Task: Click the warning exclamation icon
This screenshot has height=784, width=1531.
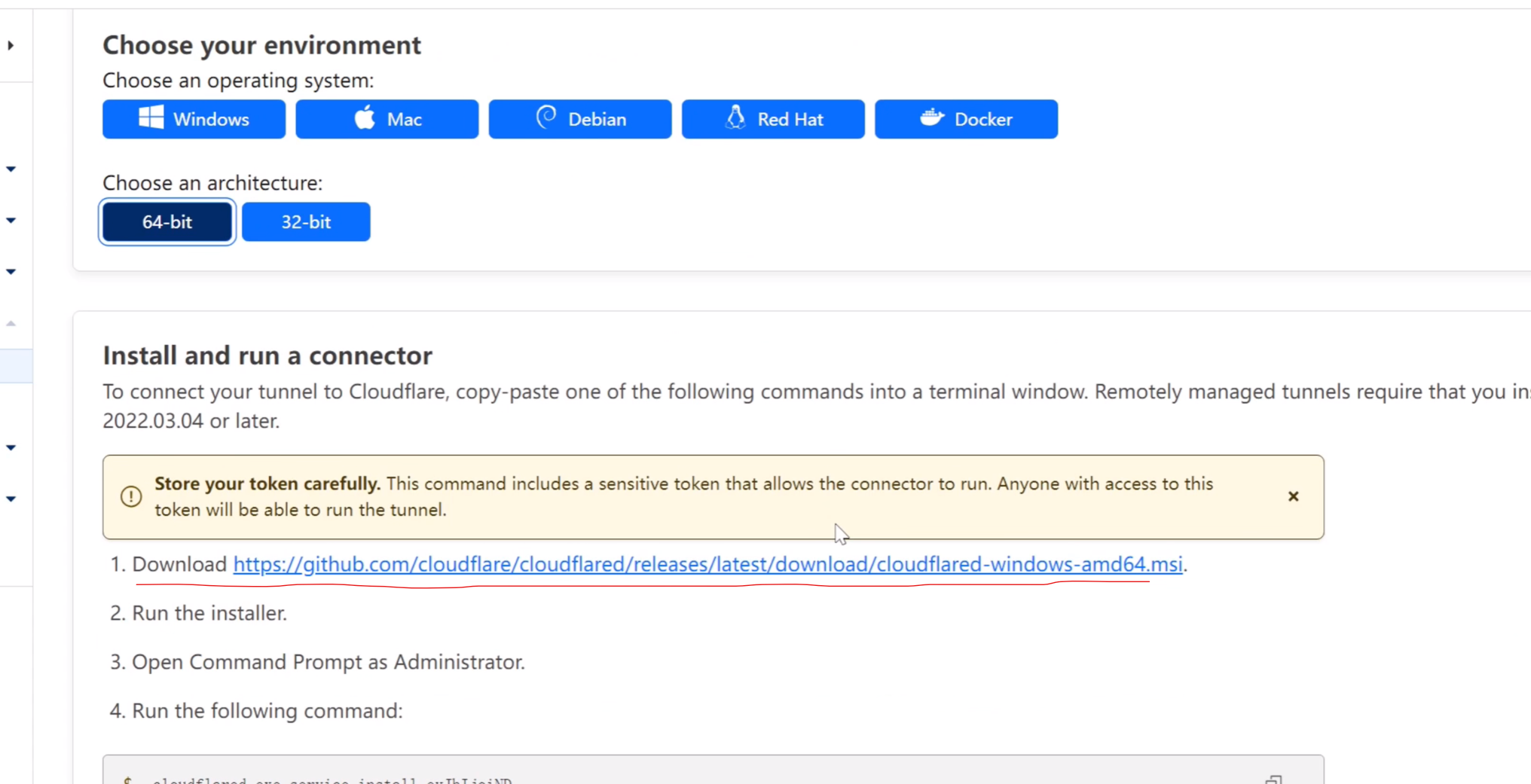Action: pyautogui.click(x=131, y=496)
